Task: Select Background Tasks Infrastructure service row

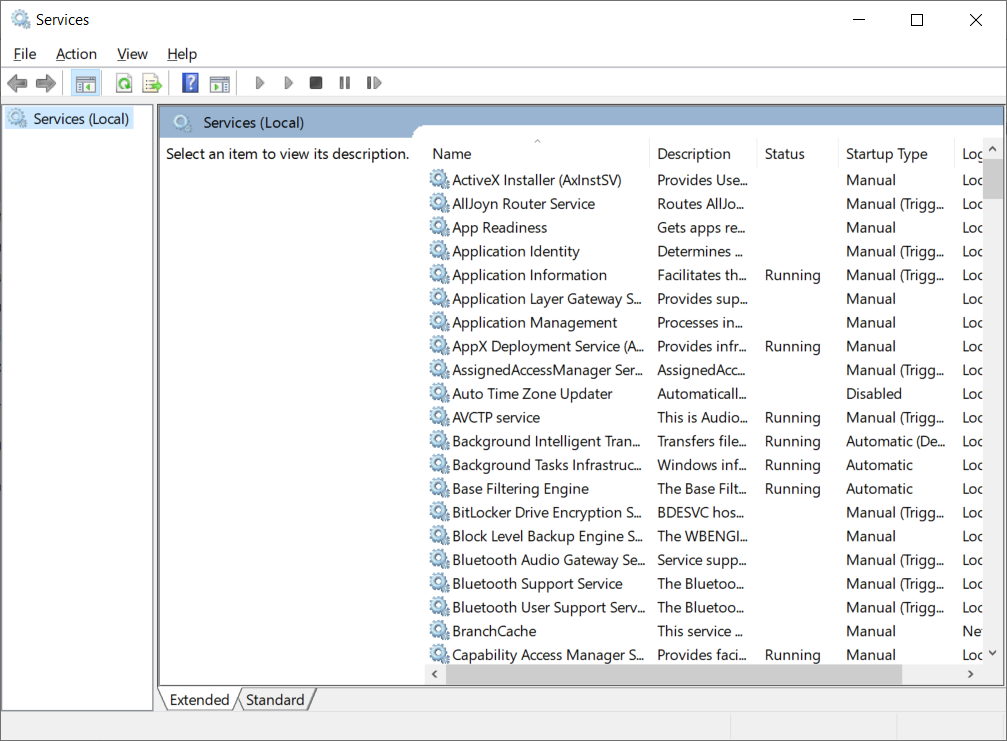Action: pyautogui.click(x=705, y=465)
